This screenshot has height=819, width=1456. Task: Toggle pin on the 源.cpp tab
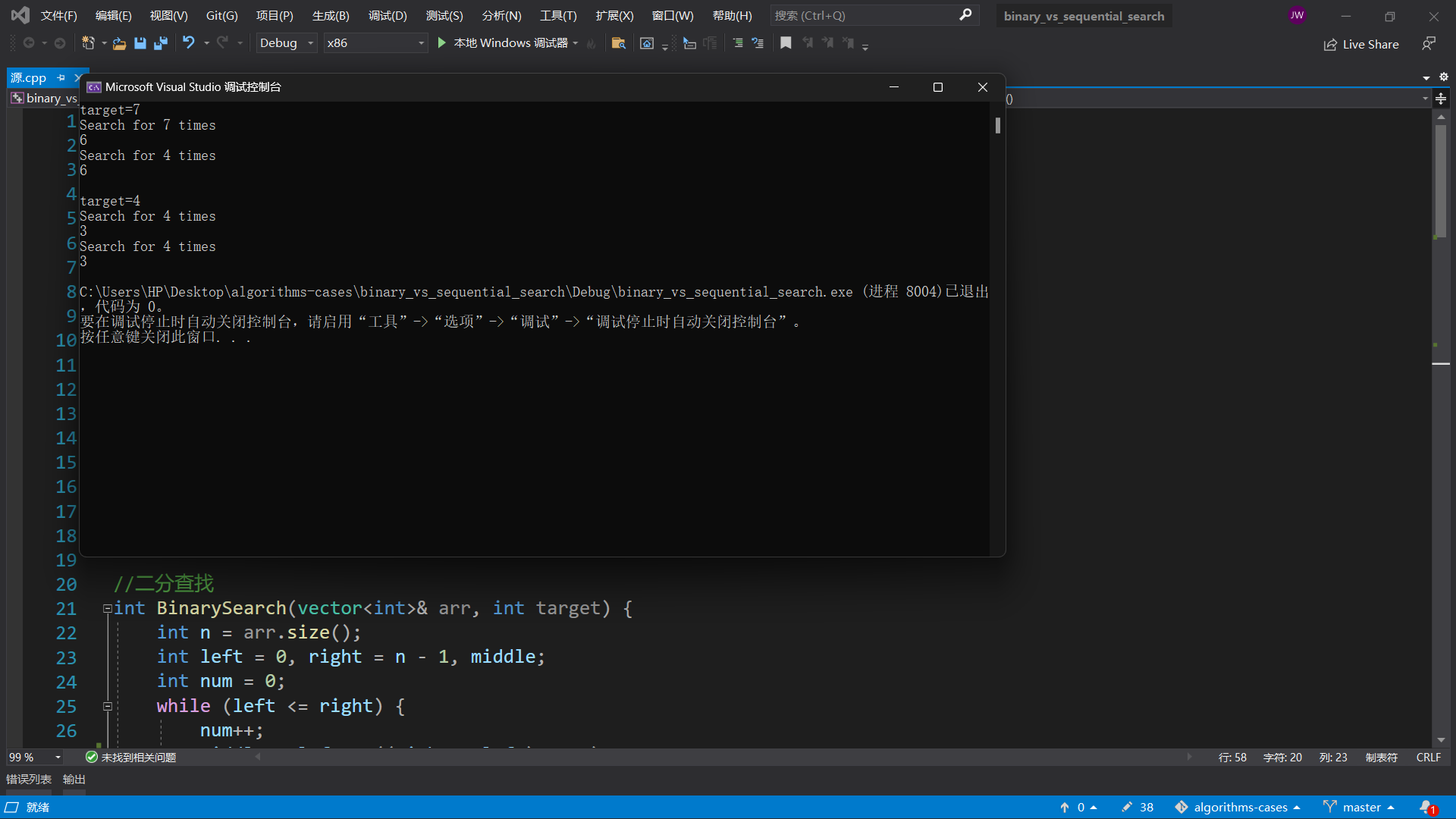(x=61, y=77)
